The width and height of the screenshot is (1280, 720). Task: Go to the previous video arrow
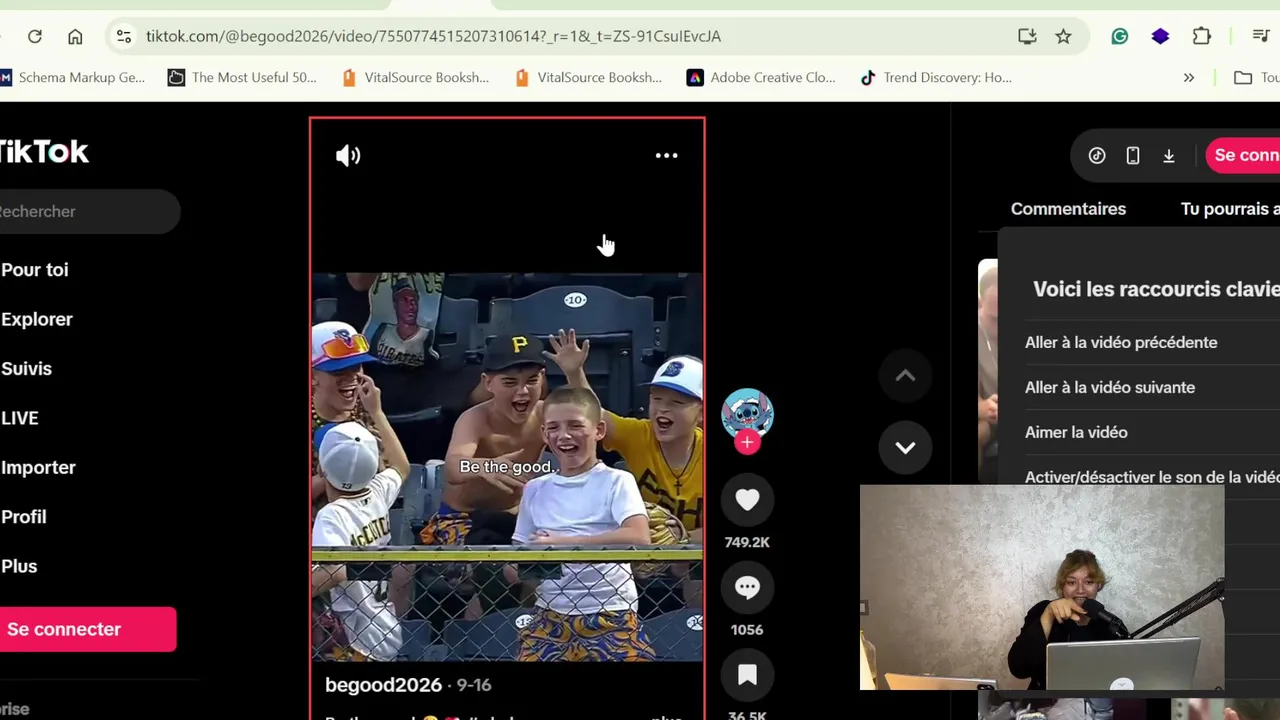click(905, 376)
